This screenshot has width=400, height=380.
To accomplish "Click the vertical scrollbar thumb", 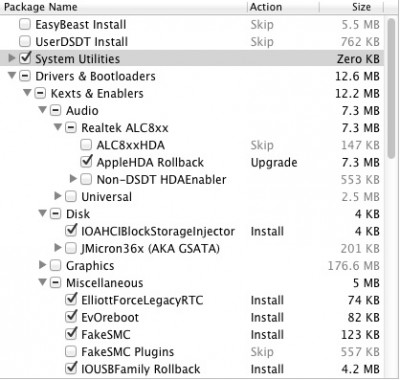I will tap(392, 88).
